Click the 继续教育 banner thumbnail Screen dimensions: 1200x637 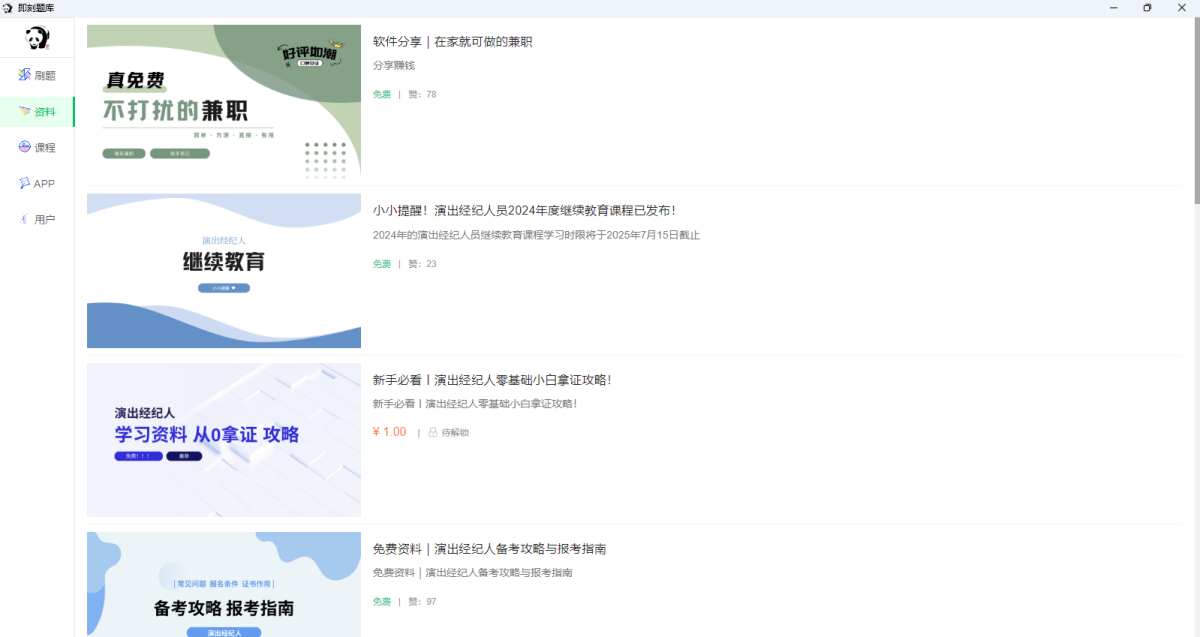click(224, 271)
